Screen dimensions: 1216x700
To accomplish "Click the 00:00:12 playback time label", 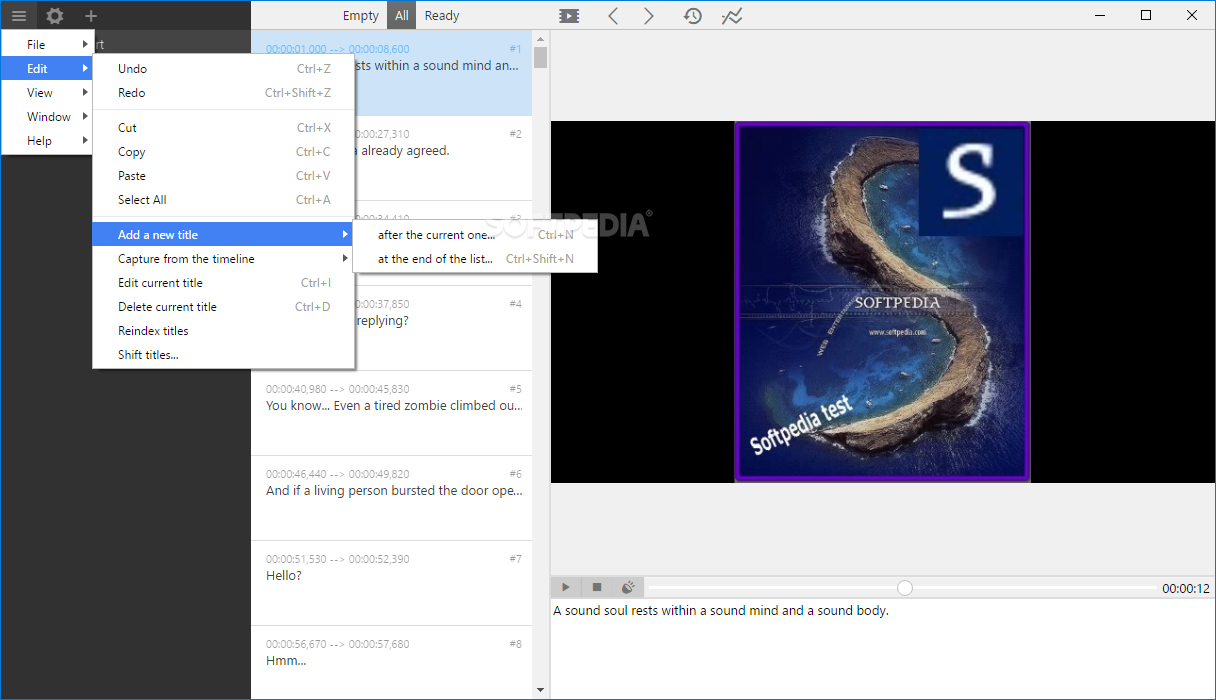I will coord(1186,589).
